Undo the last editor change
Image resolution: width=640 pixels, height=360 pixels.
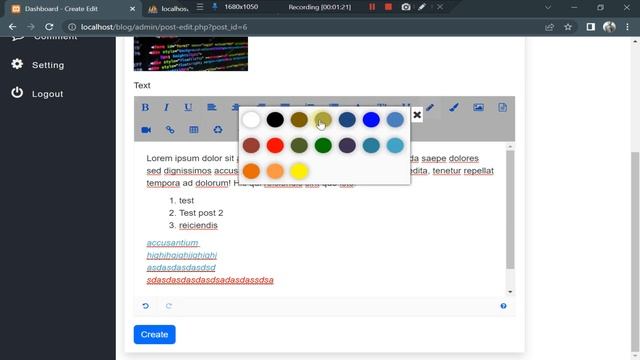[x=146, y=306]
